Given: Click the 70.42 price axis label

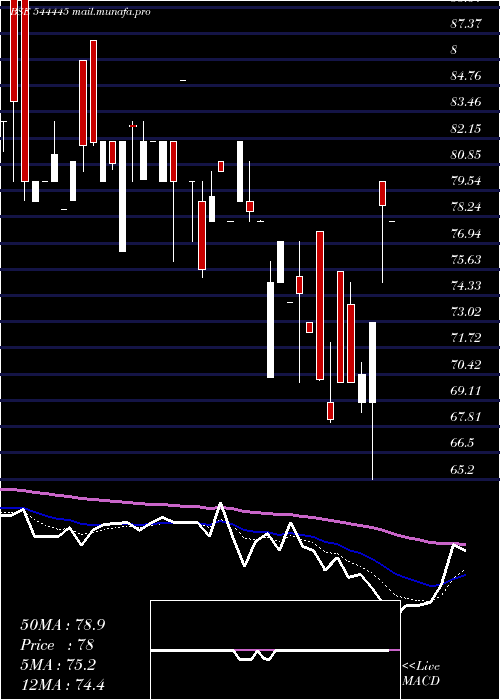Looking at the screenshot, I should coord(466,365).
